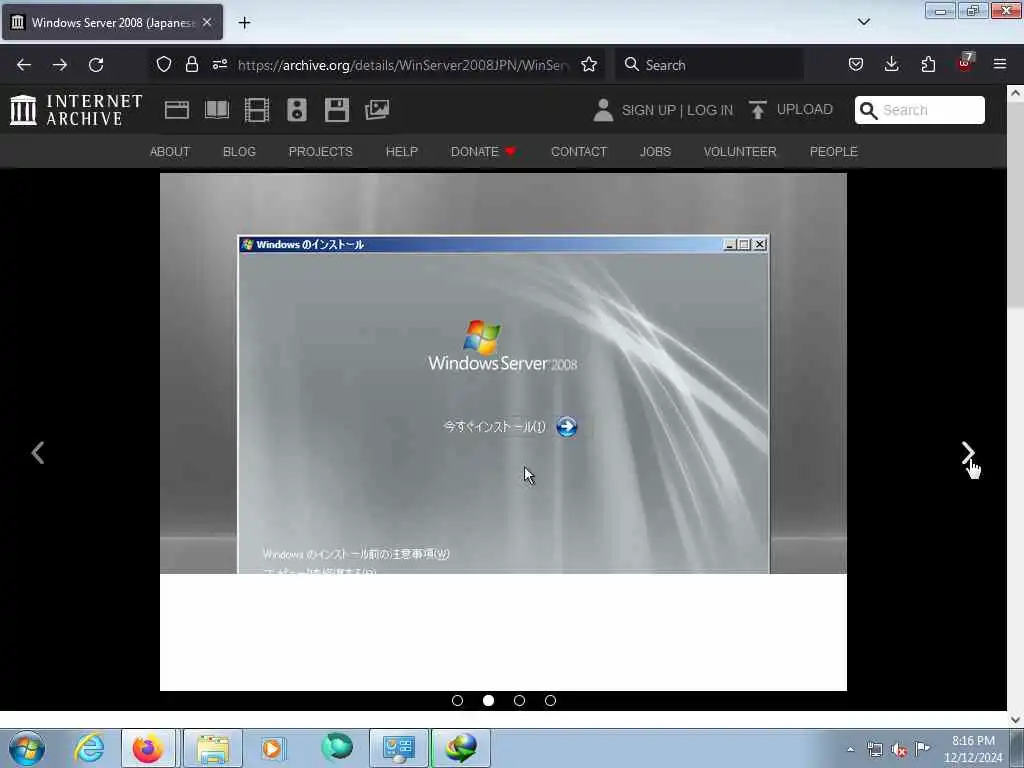Click the user avatar icon

(603, 110)
